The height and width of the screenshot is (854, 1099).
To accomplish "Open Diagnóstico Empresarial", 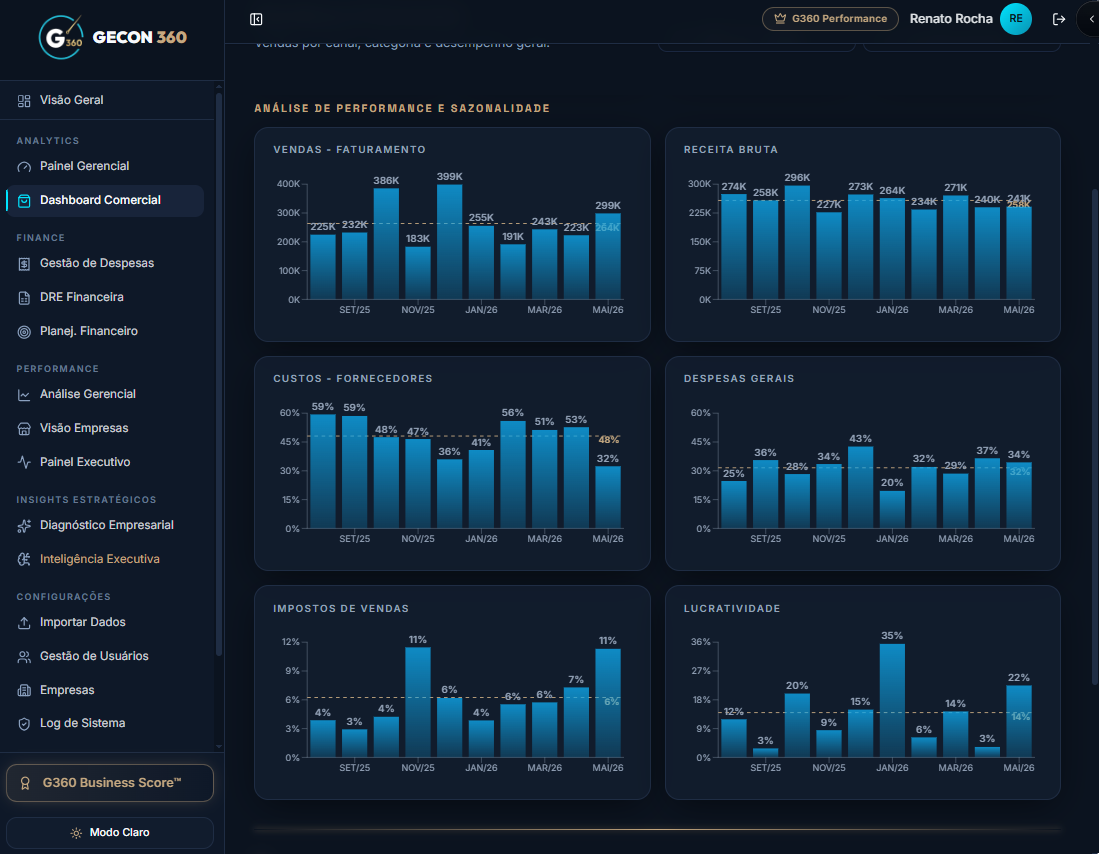I will coord(105,525).
